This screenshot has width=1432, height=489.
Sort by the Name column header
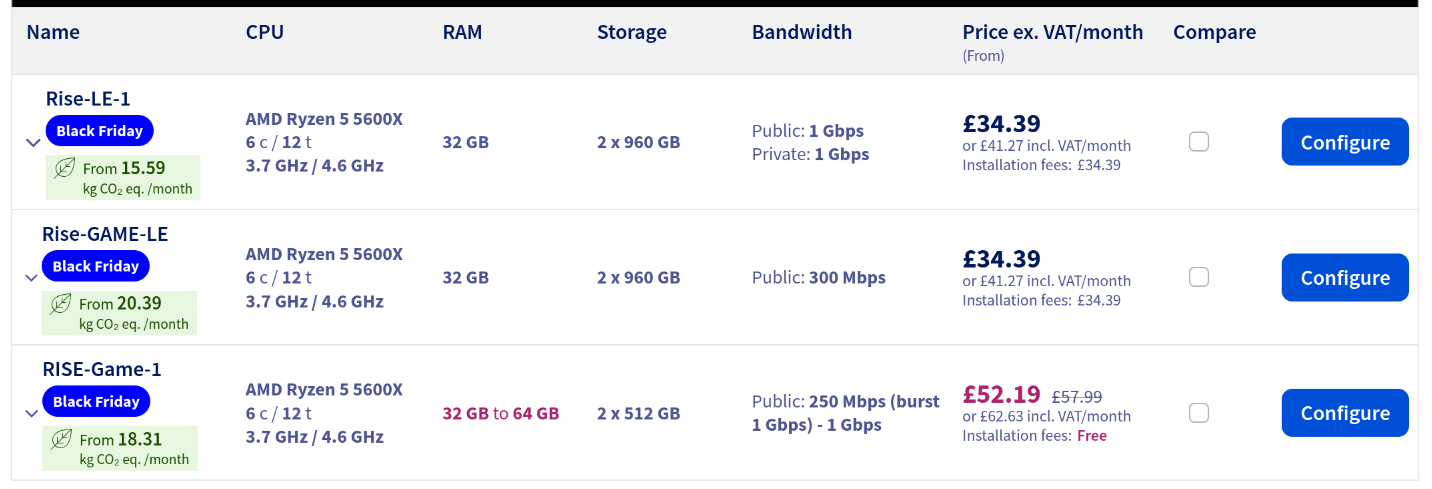[53, 32]
